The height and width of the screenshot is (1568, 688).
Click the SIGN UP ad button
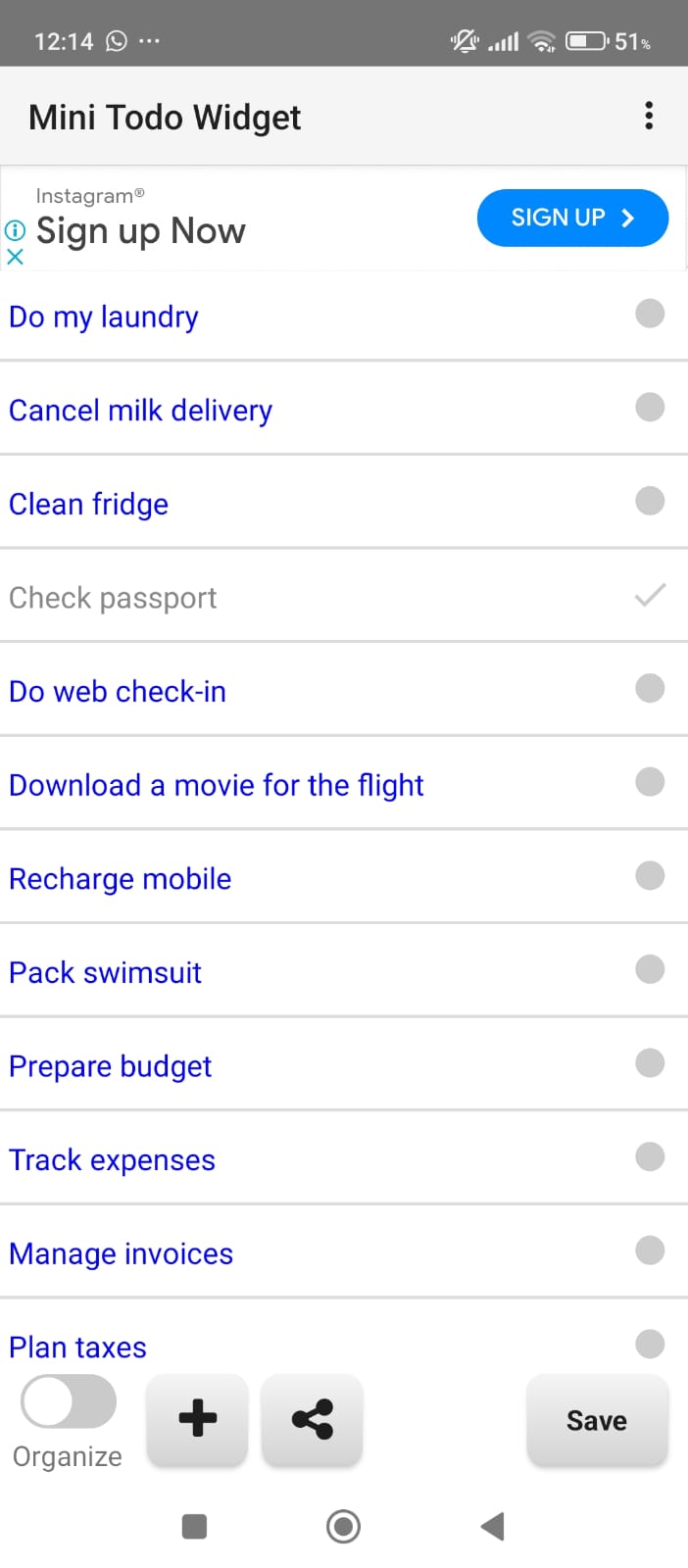click(572, 218)
